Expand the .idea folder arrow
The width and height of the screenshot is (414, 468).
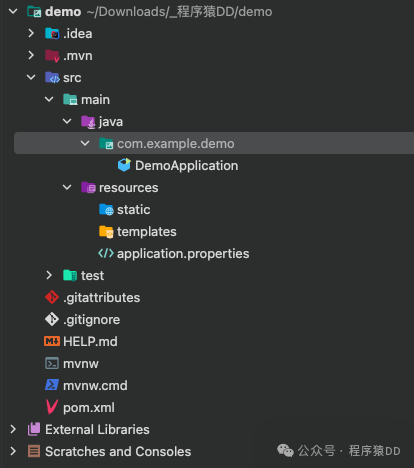coord(31,33)
